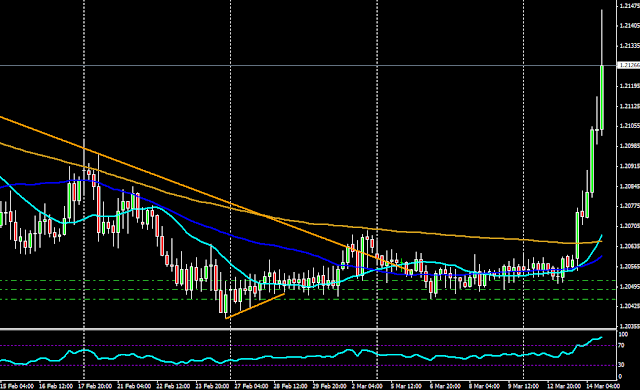640x390 pixels.
Task: Click the 1.21125 price axis value
Action: click(629, 106)
